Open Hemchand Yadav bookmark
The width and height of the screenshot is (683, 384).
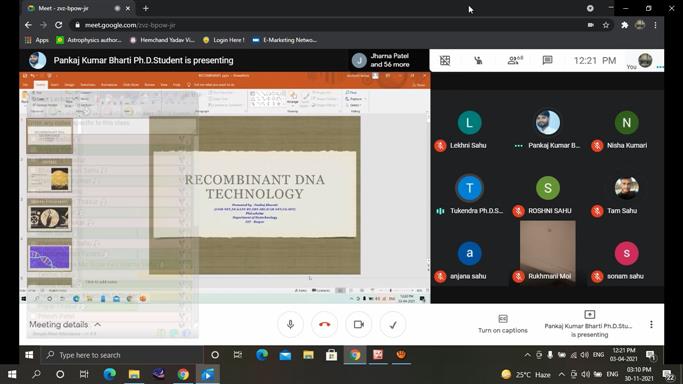tap(162, 40)
